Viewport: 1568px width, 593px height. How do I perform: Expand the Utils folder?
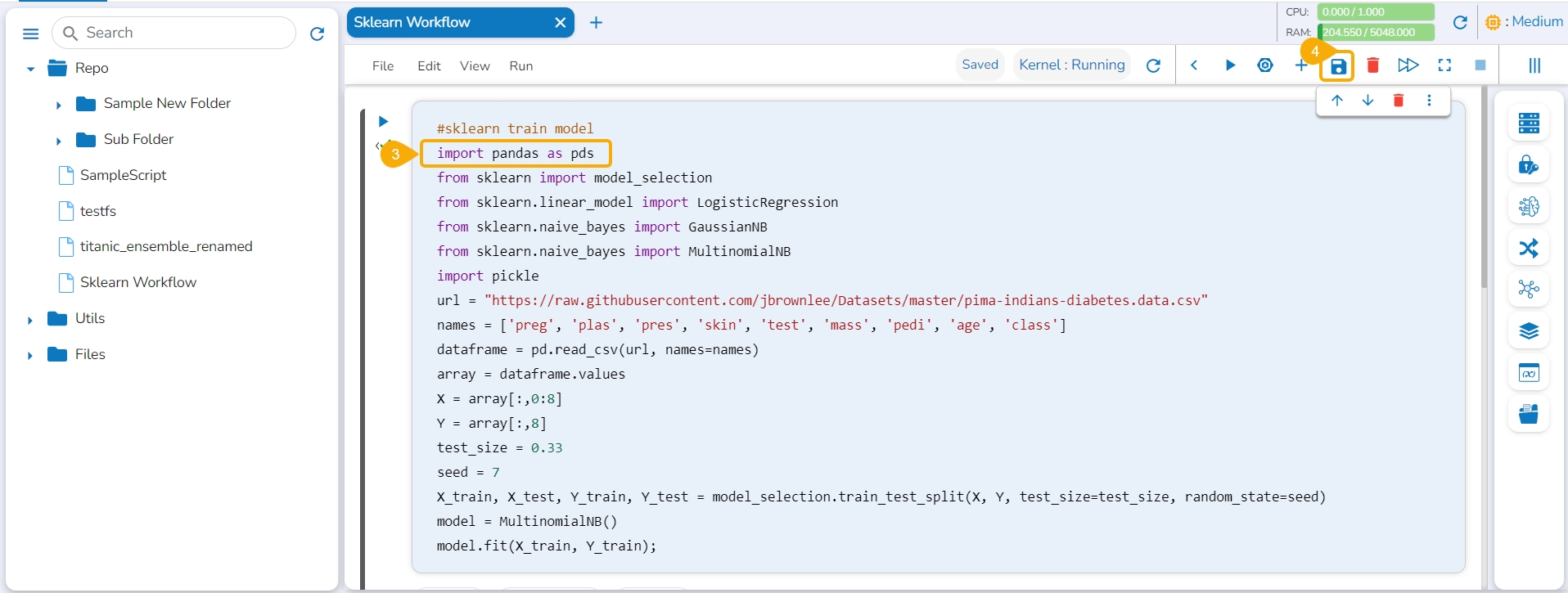pyautogui.click(x=30, y=320)
